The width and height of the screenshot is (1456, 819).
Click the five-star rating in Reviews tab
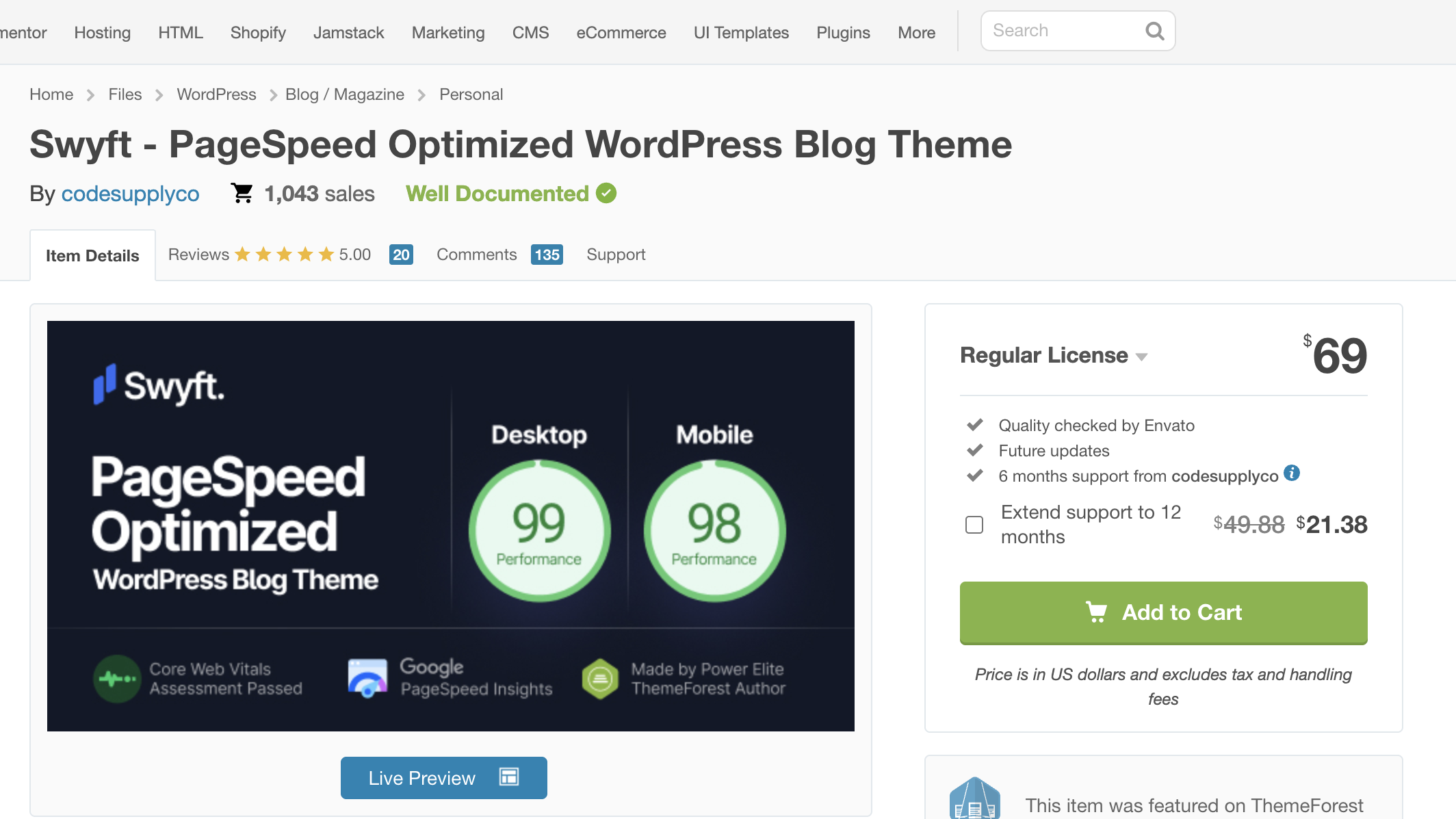285,255
